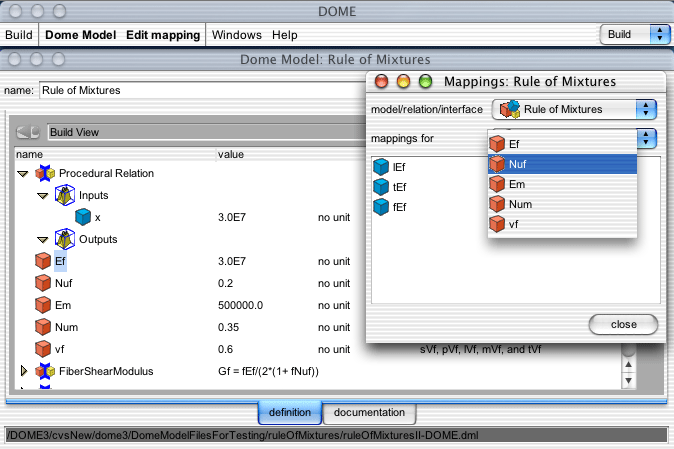Screen dimensions: 674x449
Task: Click the model name field Rule of Mixtures
Action: coord(202,90)
